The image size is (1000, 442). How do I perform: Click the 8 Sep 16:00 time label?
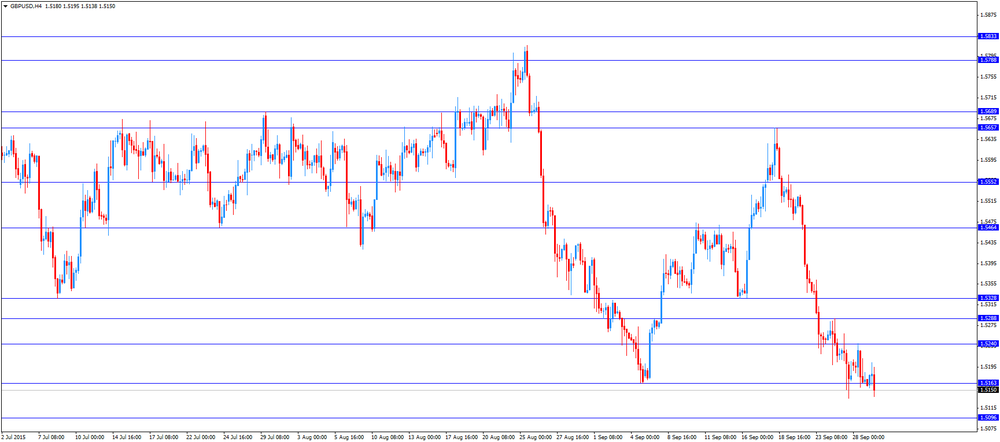682,438
